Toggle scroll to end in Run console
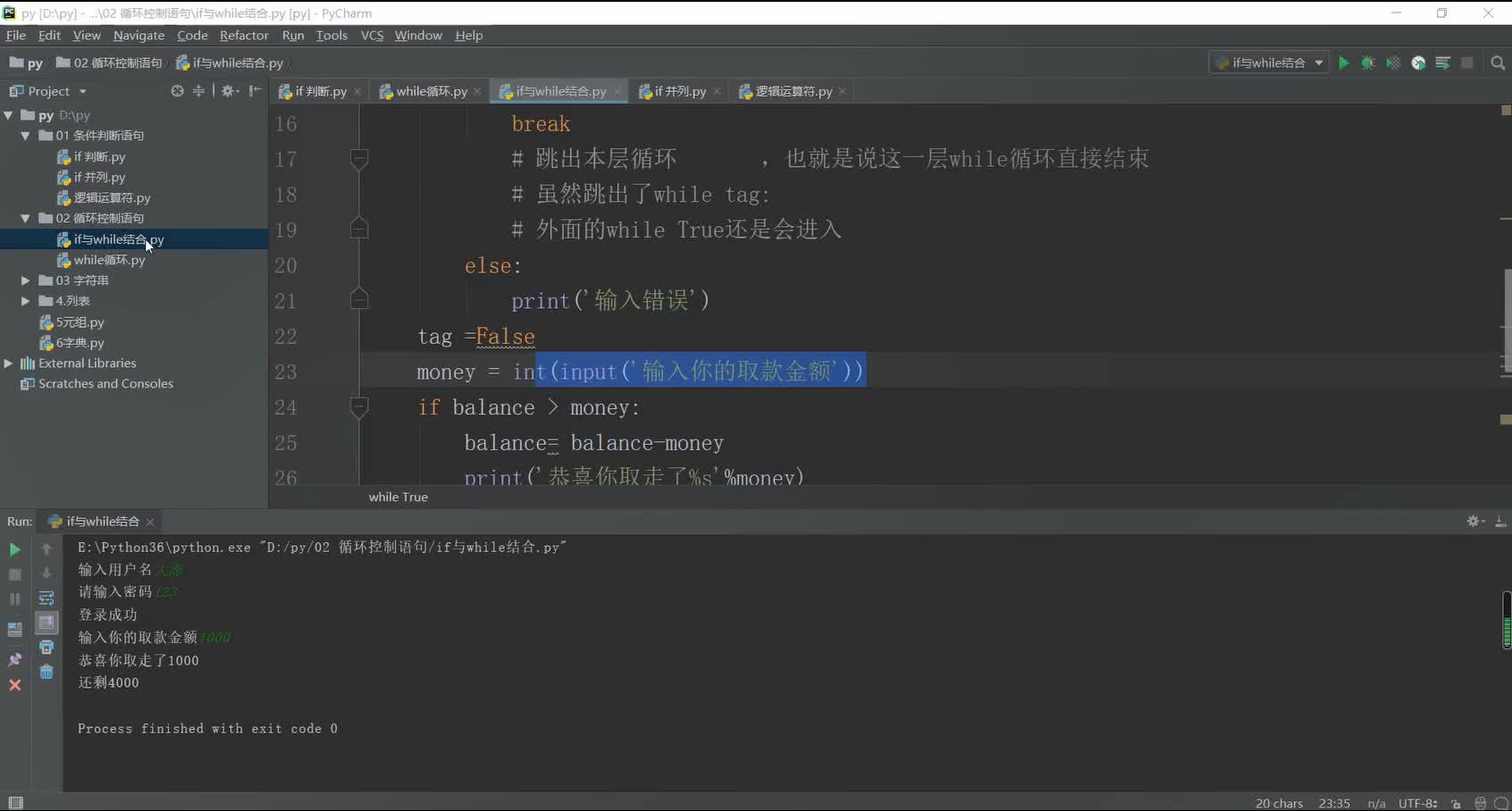 click(46, 623)
